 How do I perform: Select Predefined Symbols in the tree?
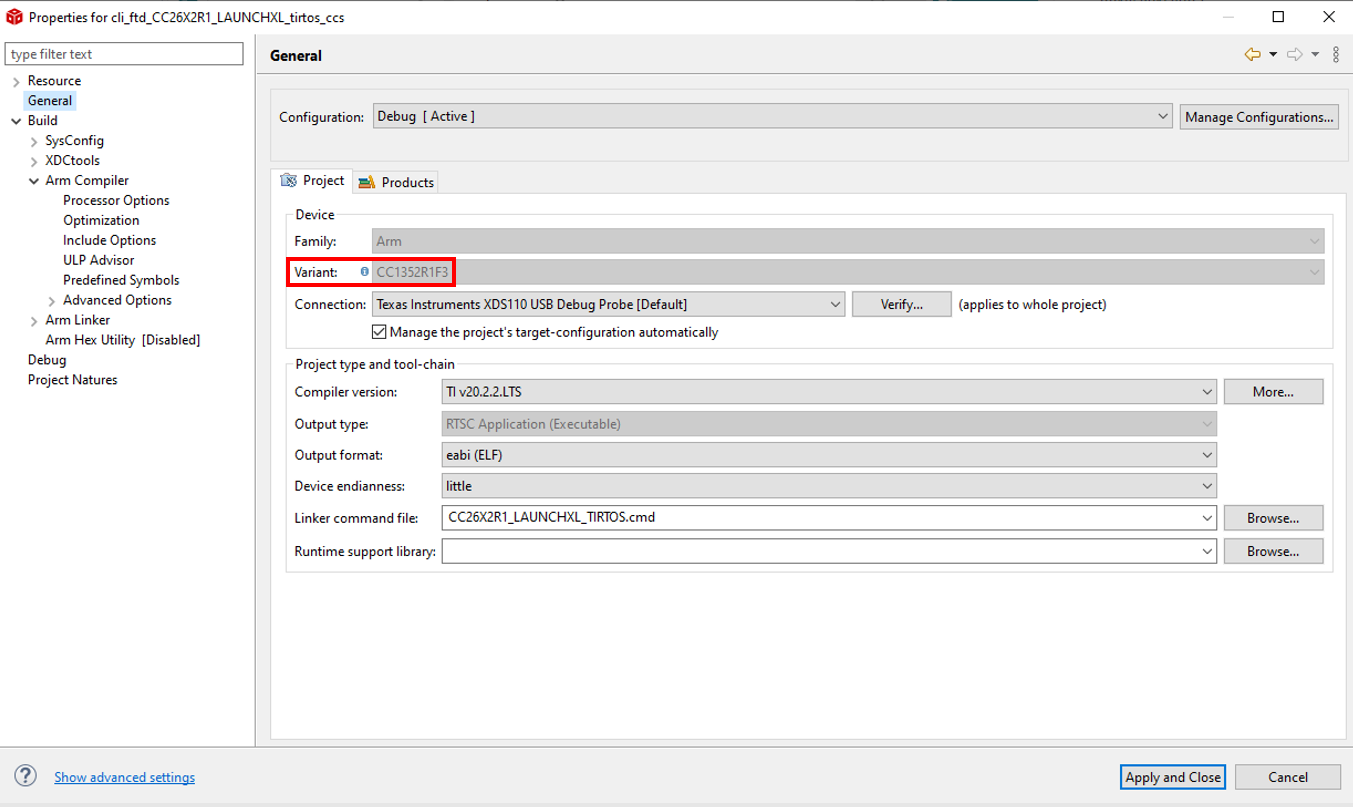[x=121, y=280]
